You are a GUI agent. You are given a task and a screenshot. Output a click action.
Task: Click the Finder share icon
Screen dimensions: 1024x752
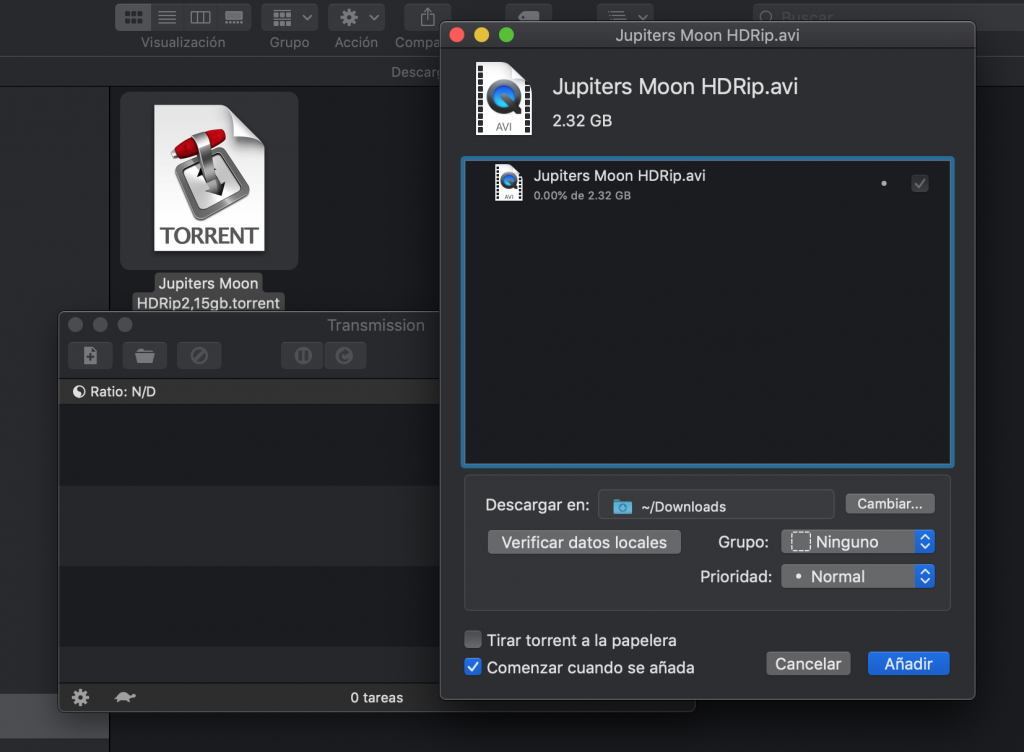click(x=427, y=17)
